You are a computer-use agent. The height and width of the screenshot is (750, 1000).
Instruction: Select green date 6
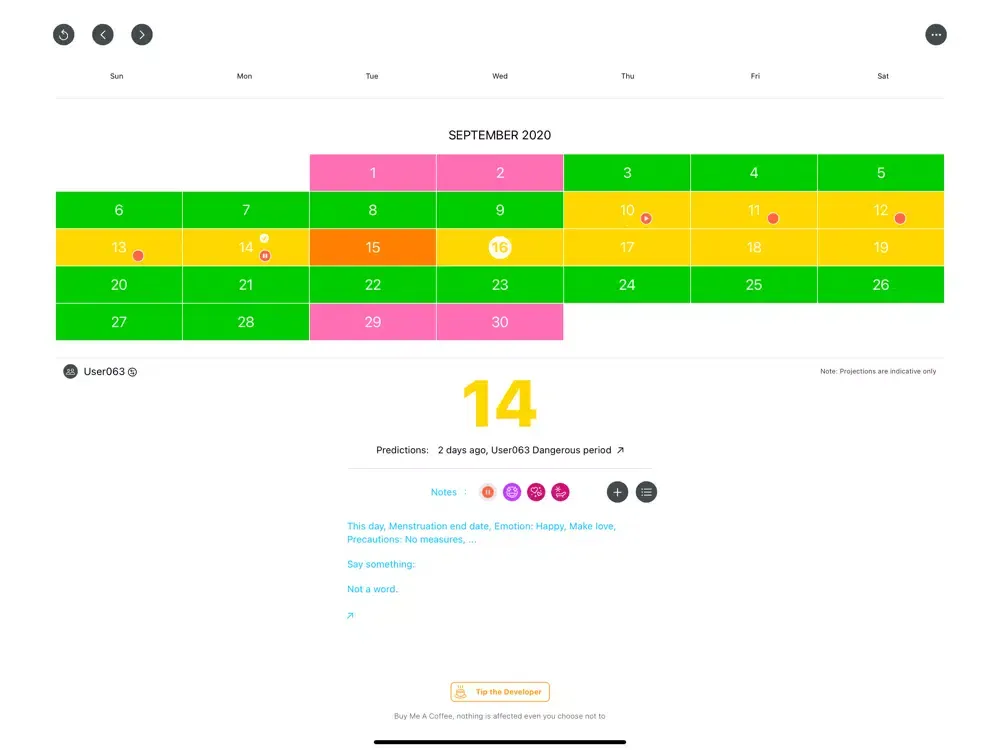tap(119, 210)
